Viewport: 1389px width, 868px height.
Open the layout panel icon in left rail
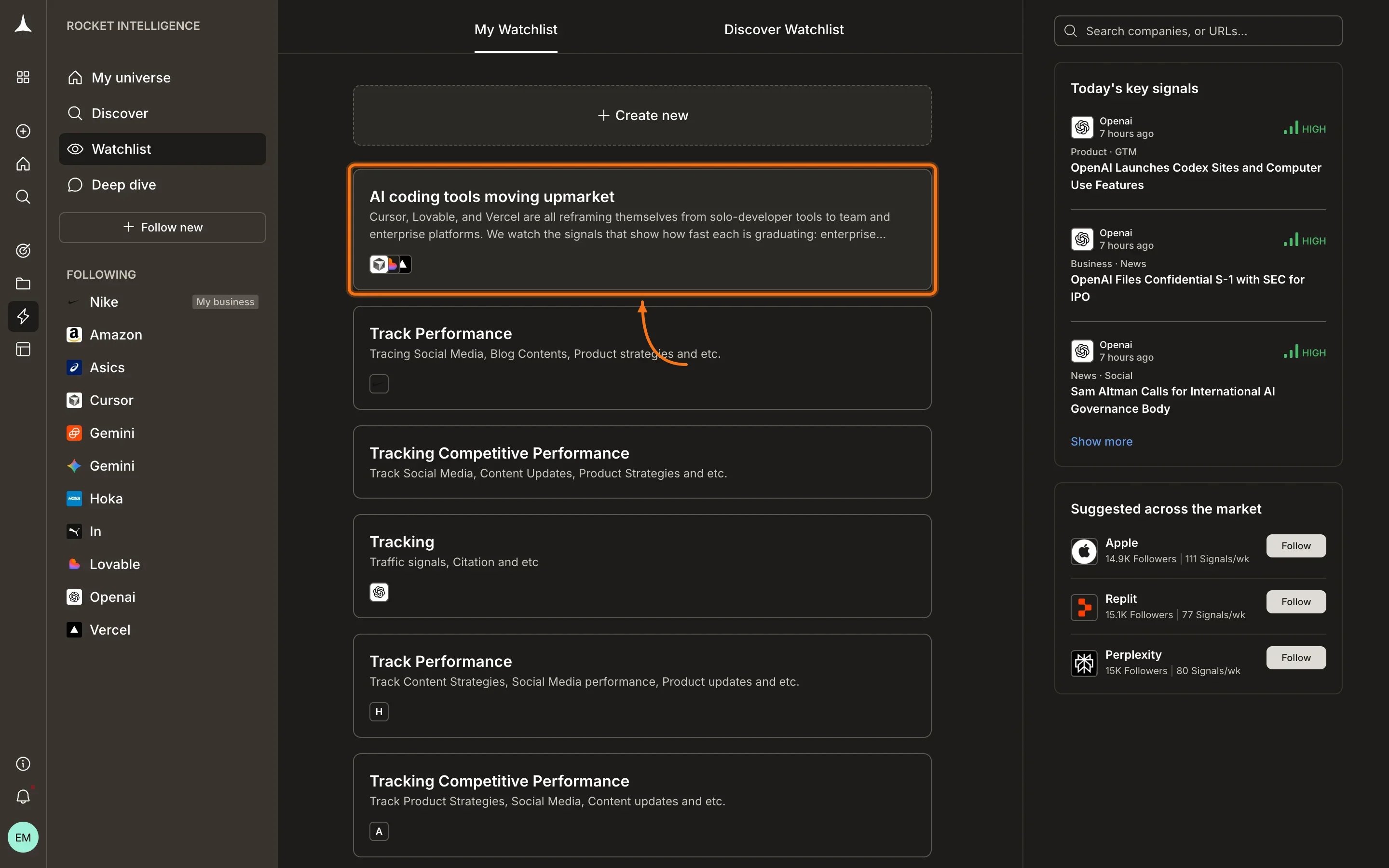pos(23,349)
